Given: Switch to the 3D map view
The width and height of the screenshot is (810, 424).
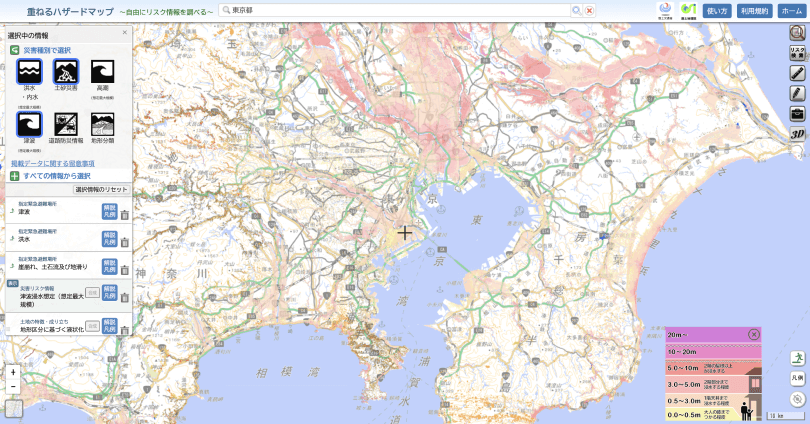Looking at the screenshot, I should pyautogui.click(x=797, y=134).
